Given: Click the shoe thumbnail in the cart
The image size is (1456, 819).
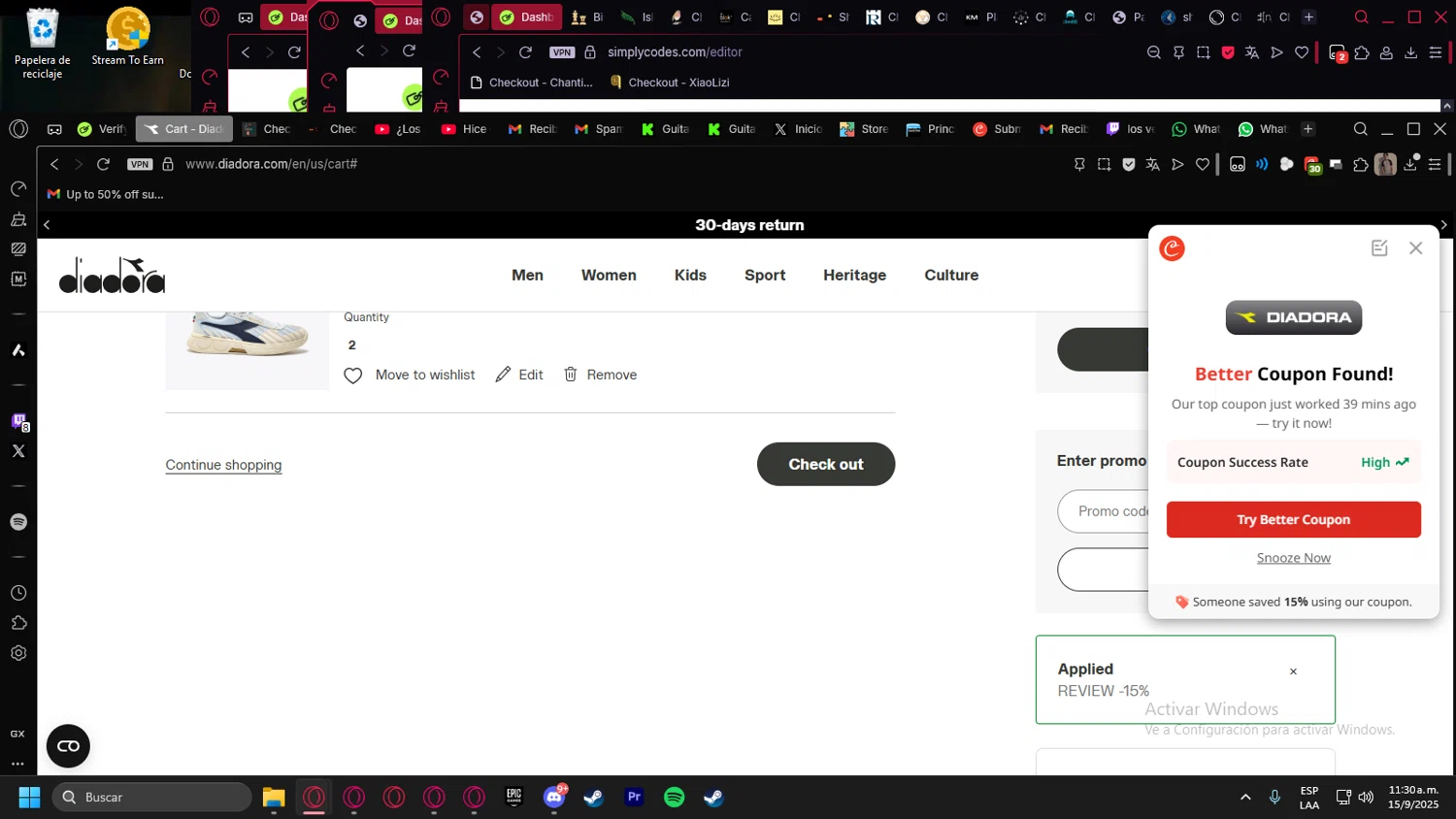Looking at the screenshot, I should [248, 350].
